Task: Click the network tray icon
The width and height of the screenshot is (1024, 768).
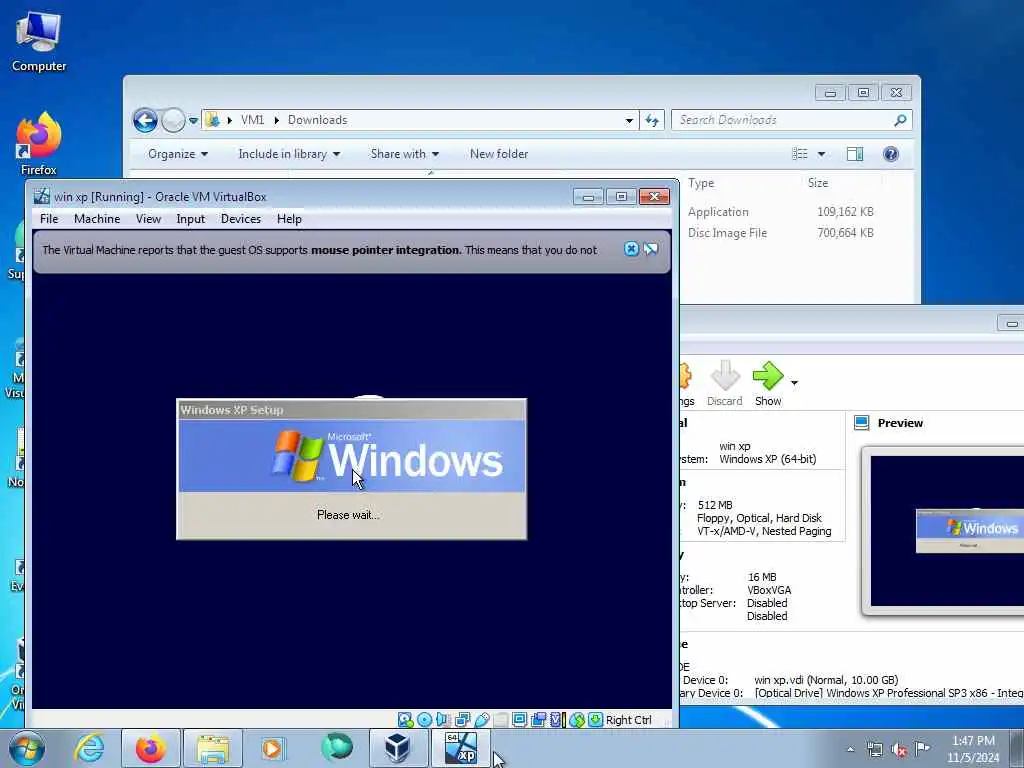Action: [x=874, y=749]
